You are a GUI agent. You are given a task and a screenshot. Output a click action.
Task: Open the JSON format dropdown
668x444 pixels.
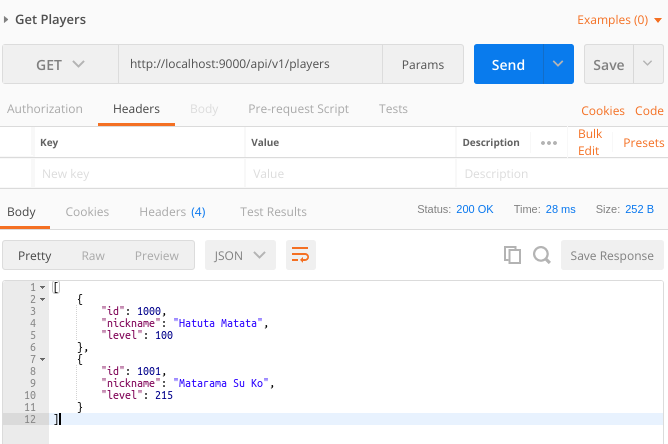click(240, 255)
